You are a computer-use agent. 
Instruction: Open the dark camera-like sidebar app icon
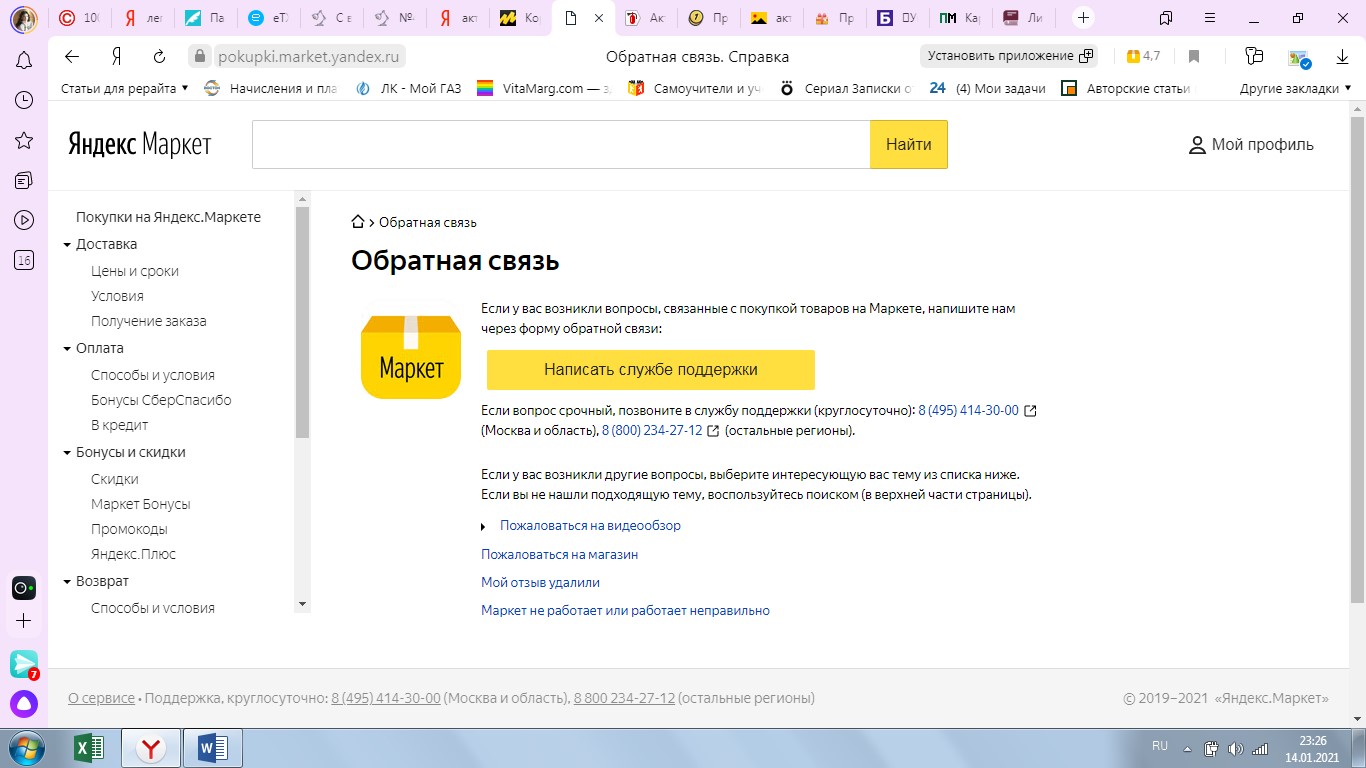point(24,587)
